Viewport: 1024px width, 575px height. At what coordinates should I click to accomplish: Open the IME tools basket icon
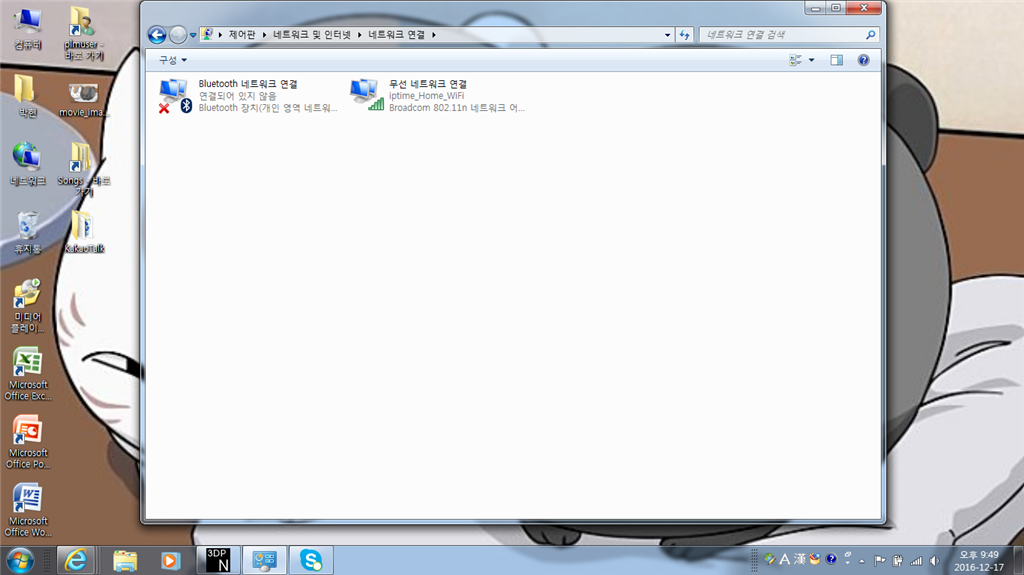[815, 559]
